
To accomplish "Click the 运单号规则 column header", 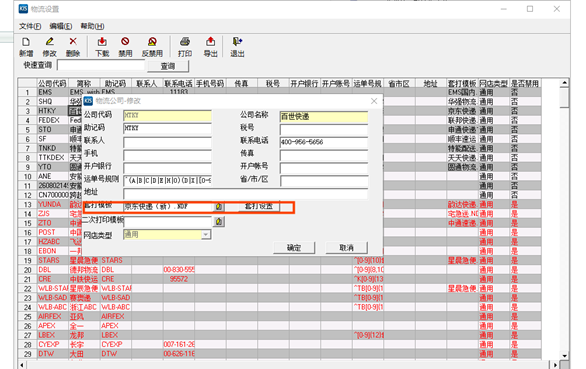I will (x=368, y=83).
